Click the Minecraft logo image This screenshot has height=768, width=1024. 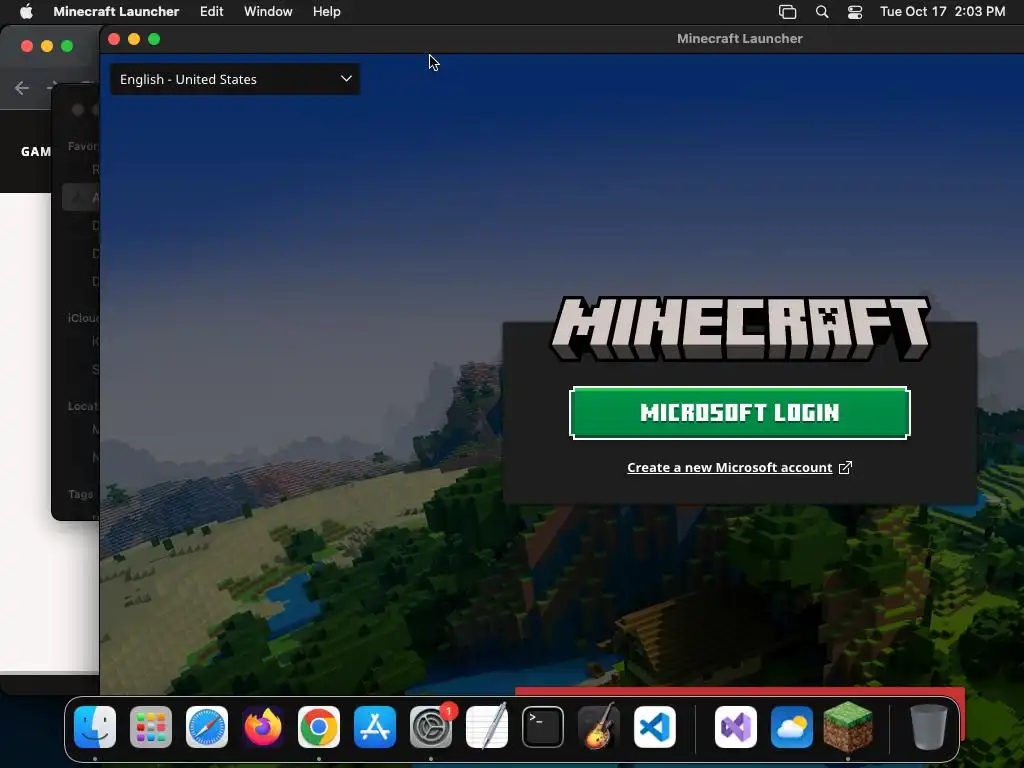point(740,328)
